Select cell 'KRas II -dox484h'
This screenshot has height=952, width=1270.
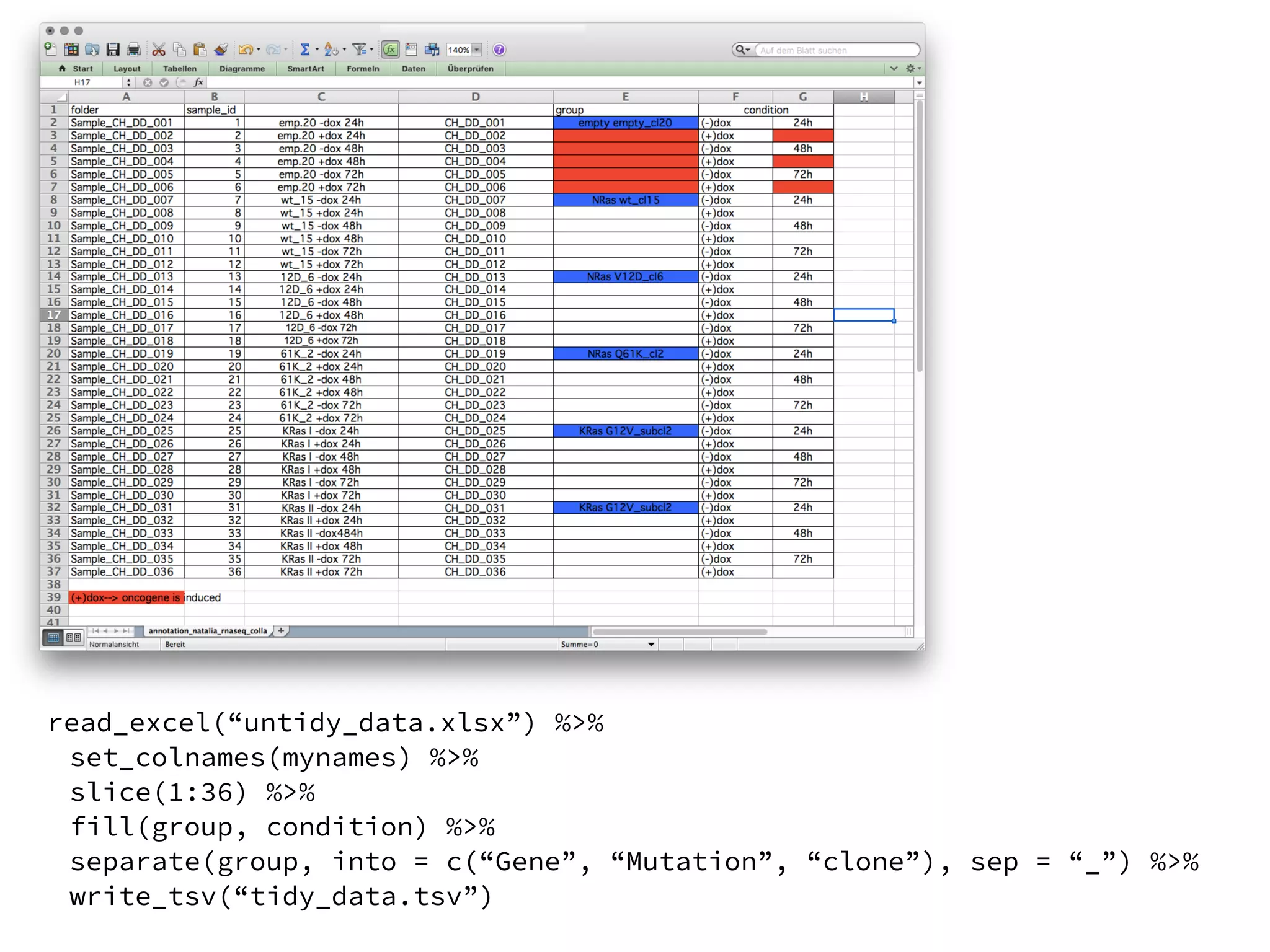(x=321, y=533)
